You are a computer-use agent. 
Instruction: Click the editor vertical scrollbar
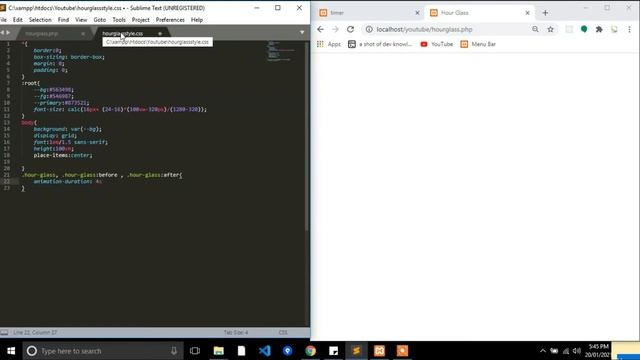coord(307,137)
